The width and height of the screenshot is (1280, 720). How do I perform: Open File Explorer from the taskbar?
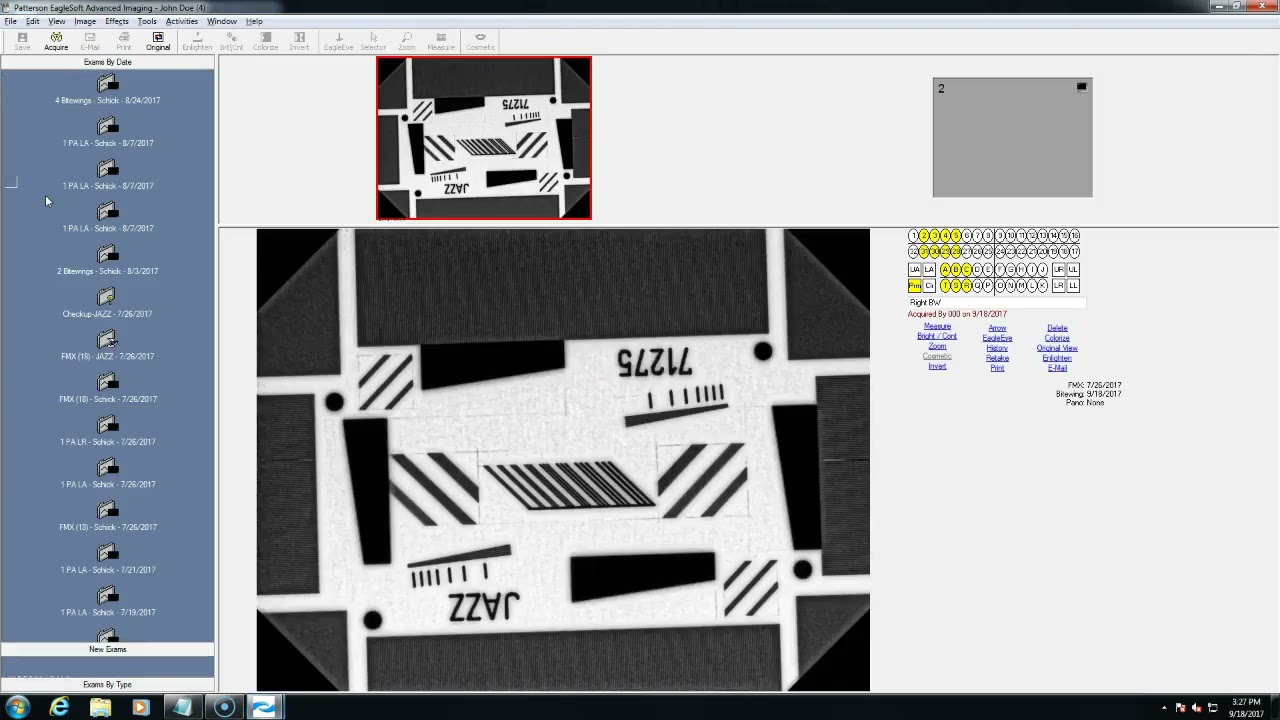point(100,707)
